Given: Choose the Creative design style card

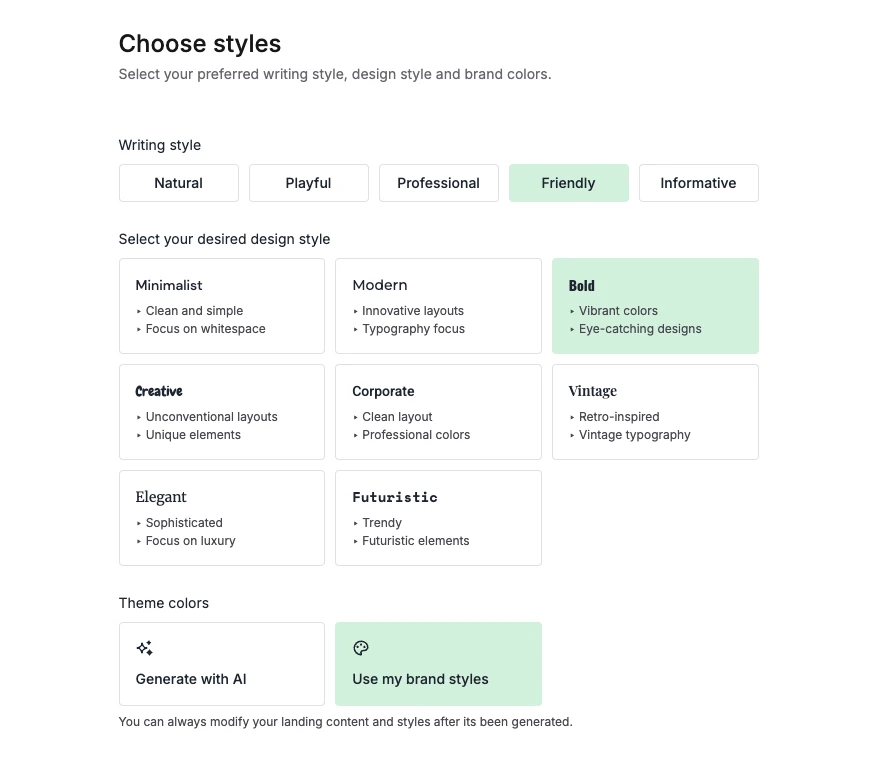Looking at the screenshot, I should (221, 411).
